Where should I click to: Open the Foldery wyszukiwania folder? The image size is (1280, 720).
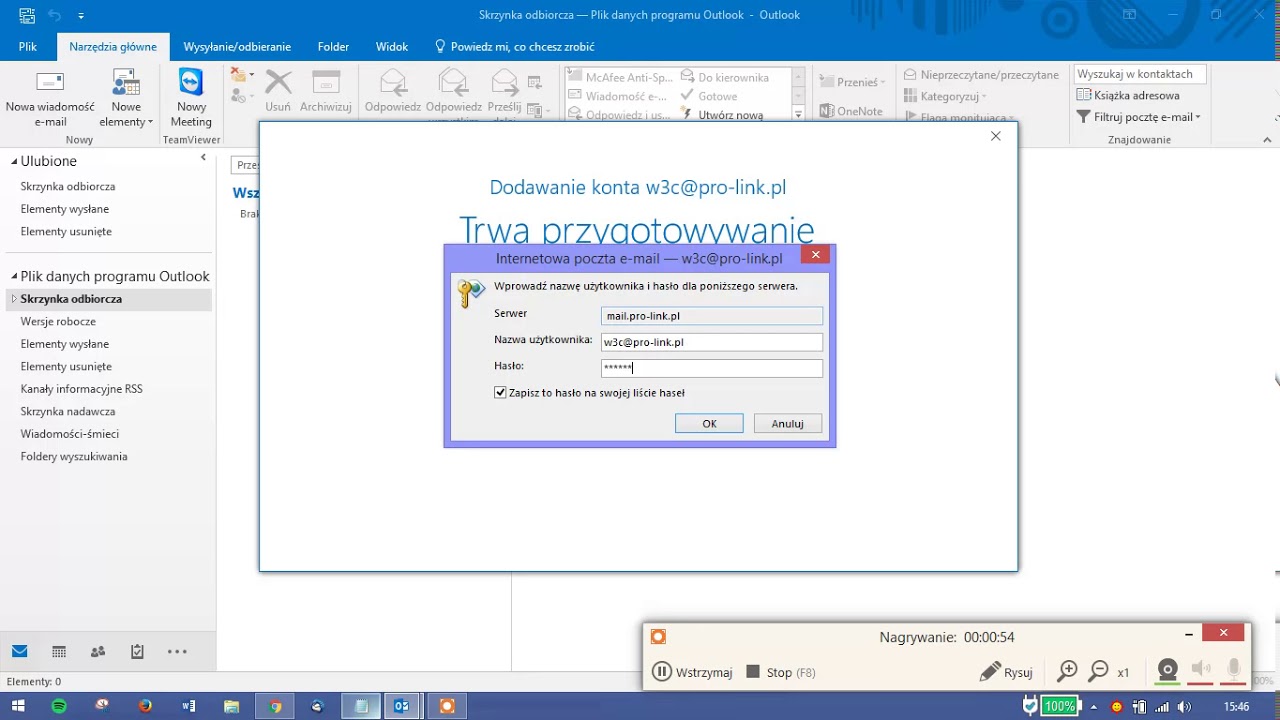pos(74,457)
